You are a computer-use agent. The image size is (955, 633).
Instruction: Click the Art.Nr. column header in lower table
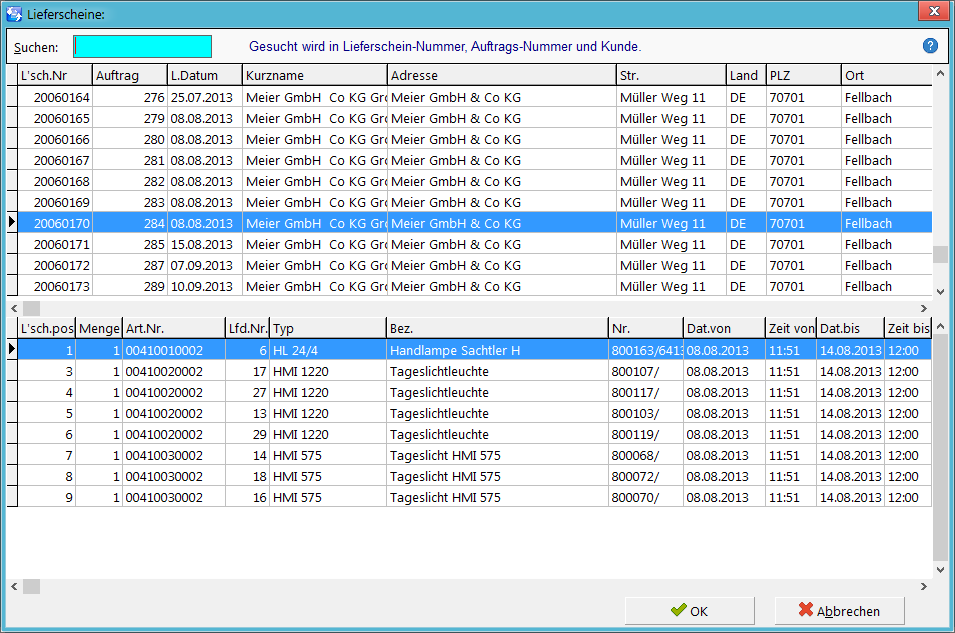coord(174,328)
